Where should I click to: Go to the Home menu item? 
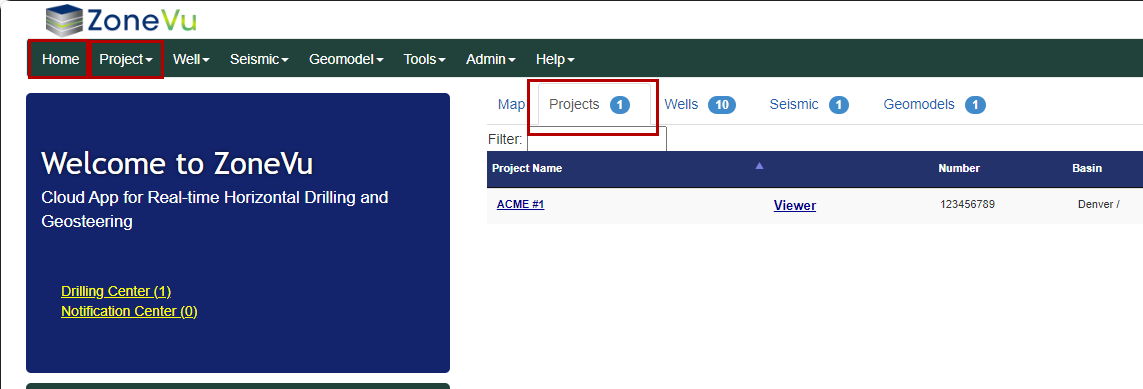click(61, 59)
